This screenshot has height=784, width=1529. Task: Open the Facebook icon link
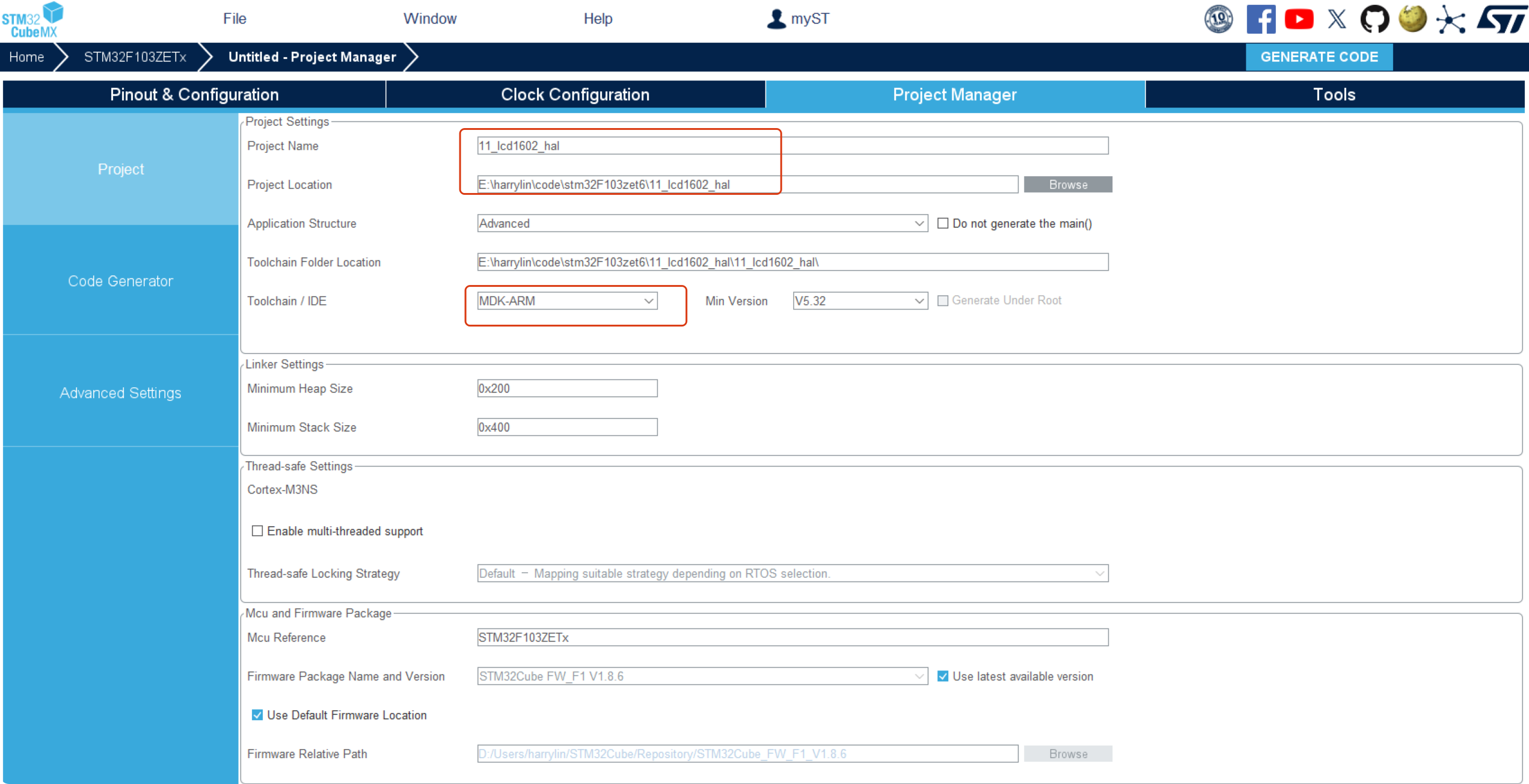(x=1260, y=19)
